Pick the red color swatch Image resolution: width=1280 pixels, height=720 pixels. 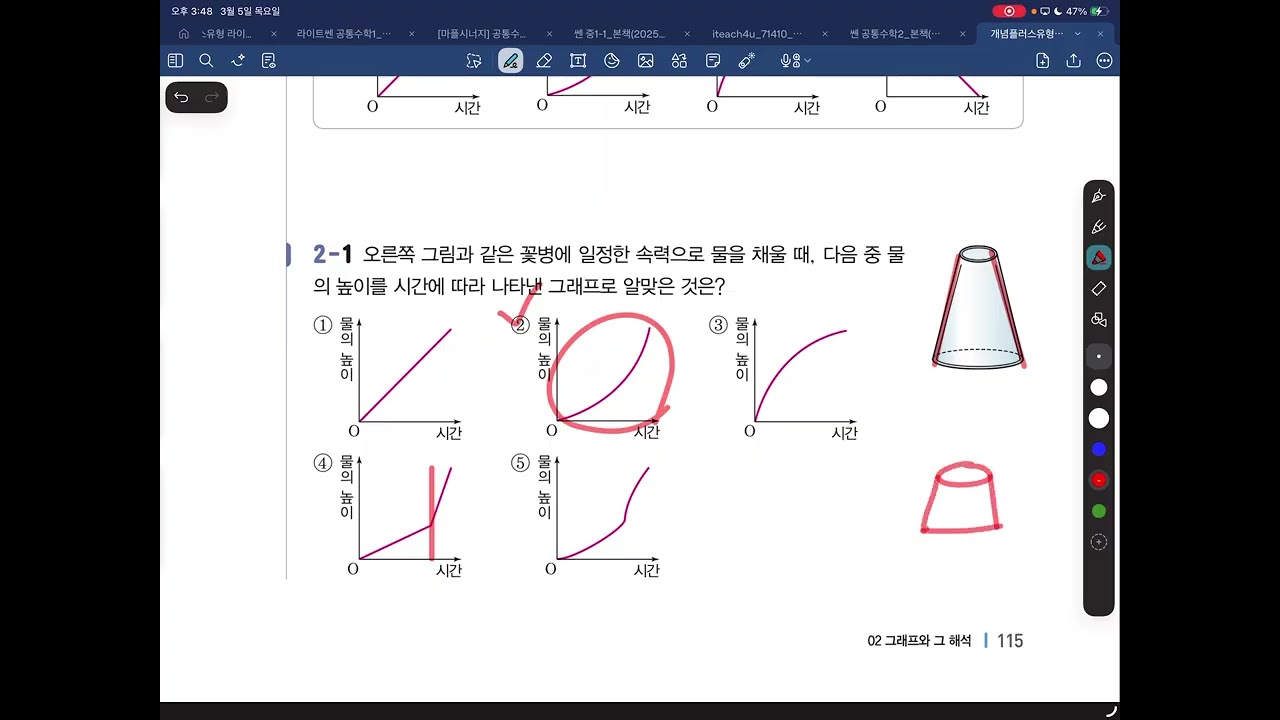1099,480
